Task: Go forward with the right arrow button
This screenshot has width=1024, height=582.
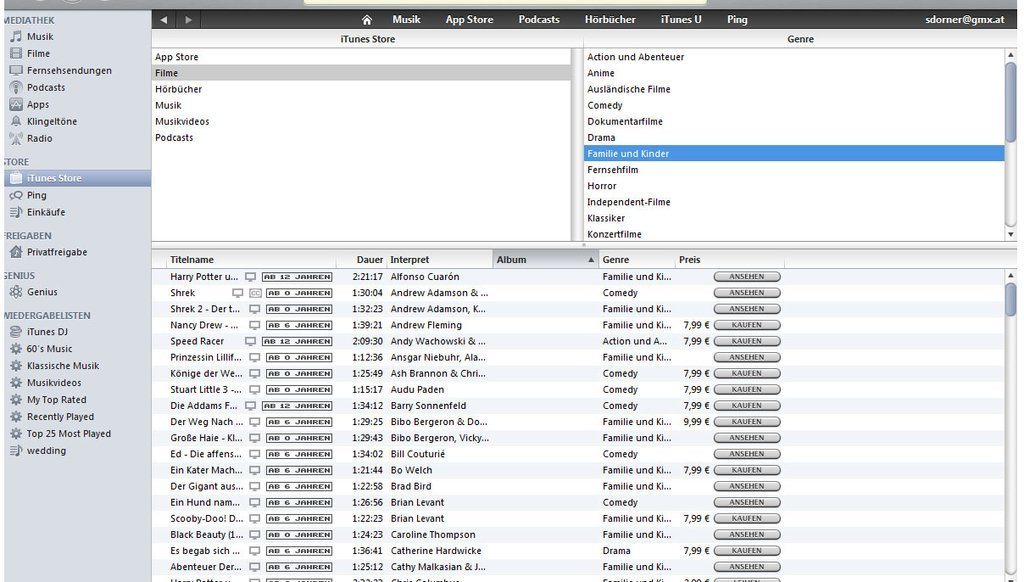Action: pyautogui.click(x=187, y=20)
